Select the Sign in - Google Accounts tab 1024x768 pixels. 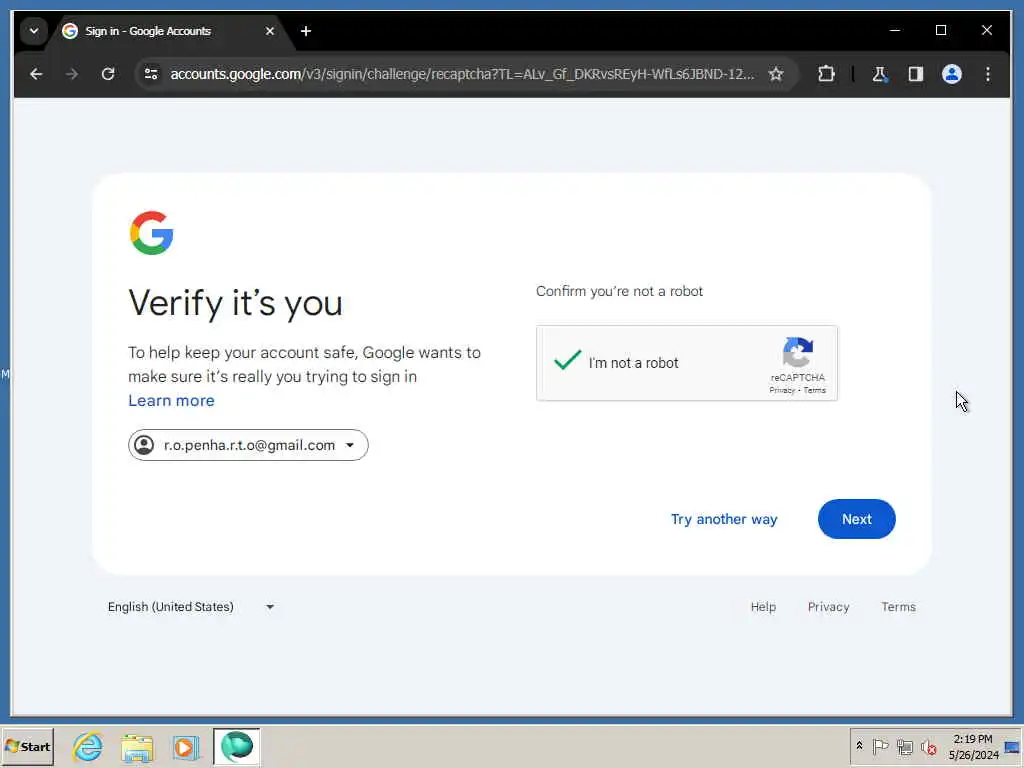tap(170, 31)
